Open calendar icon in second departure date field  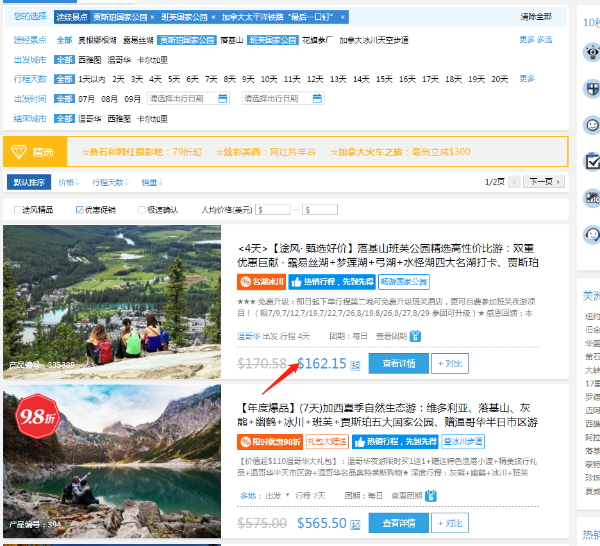(317, 98)
